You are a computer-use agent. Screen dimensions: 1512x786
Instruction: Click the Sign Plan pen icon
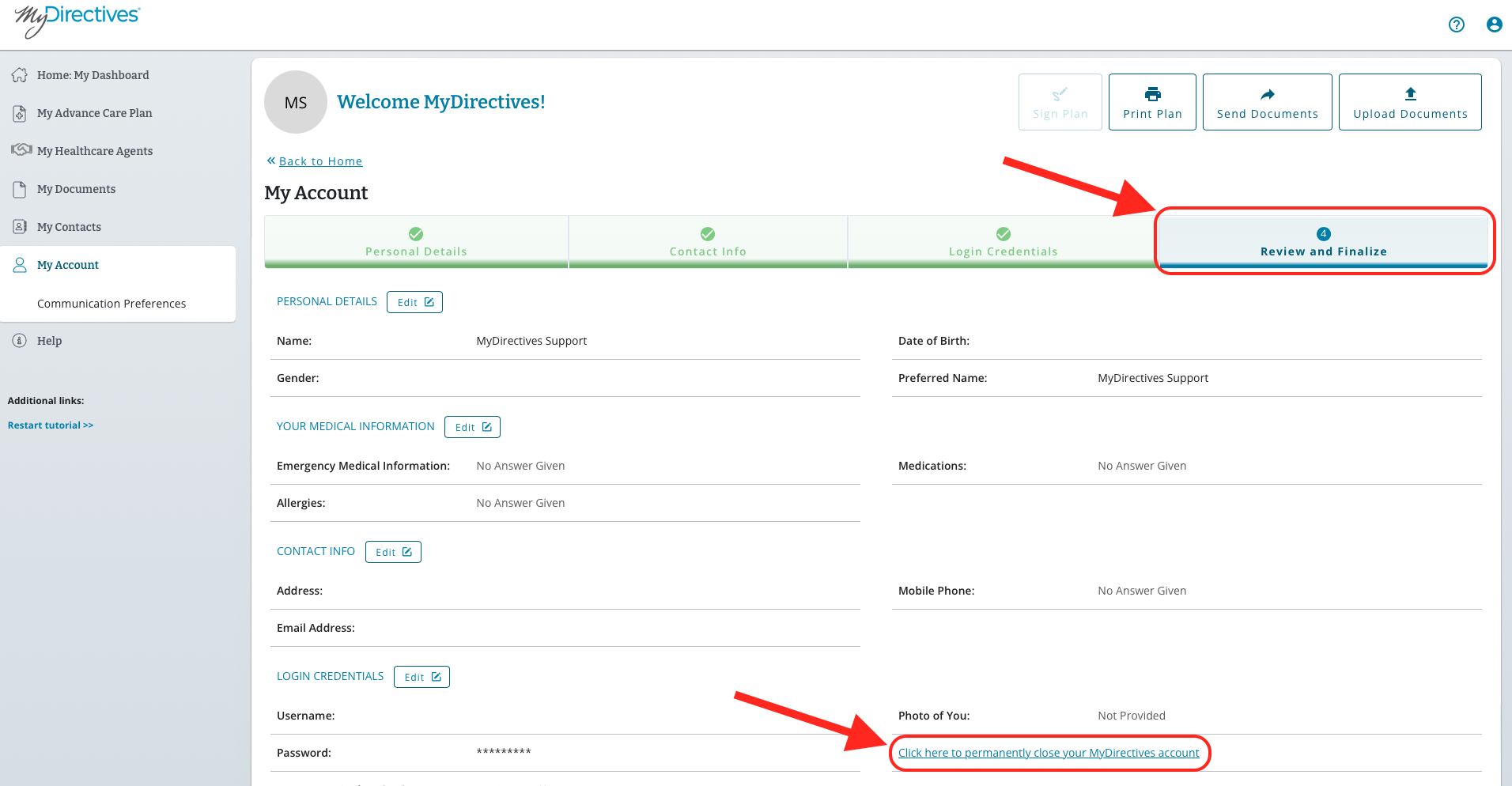[1060, 94]
